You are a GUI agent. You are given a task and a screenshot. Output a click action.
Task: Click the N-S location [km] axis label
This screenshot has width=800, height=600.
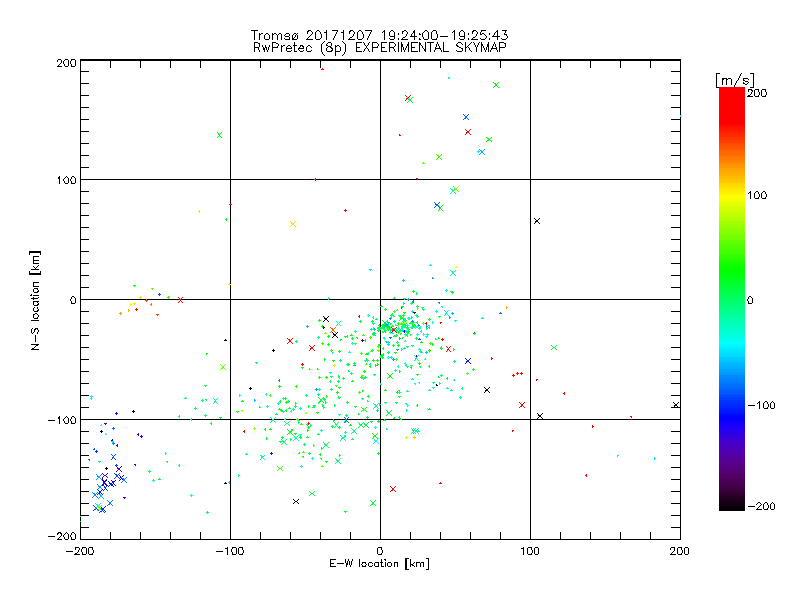[x=35, y=300]
